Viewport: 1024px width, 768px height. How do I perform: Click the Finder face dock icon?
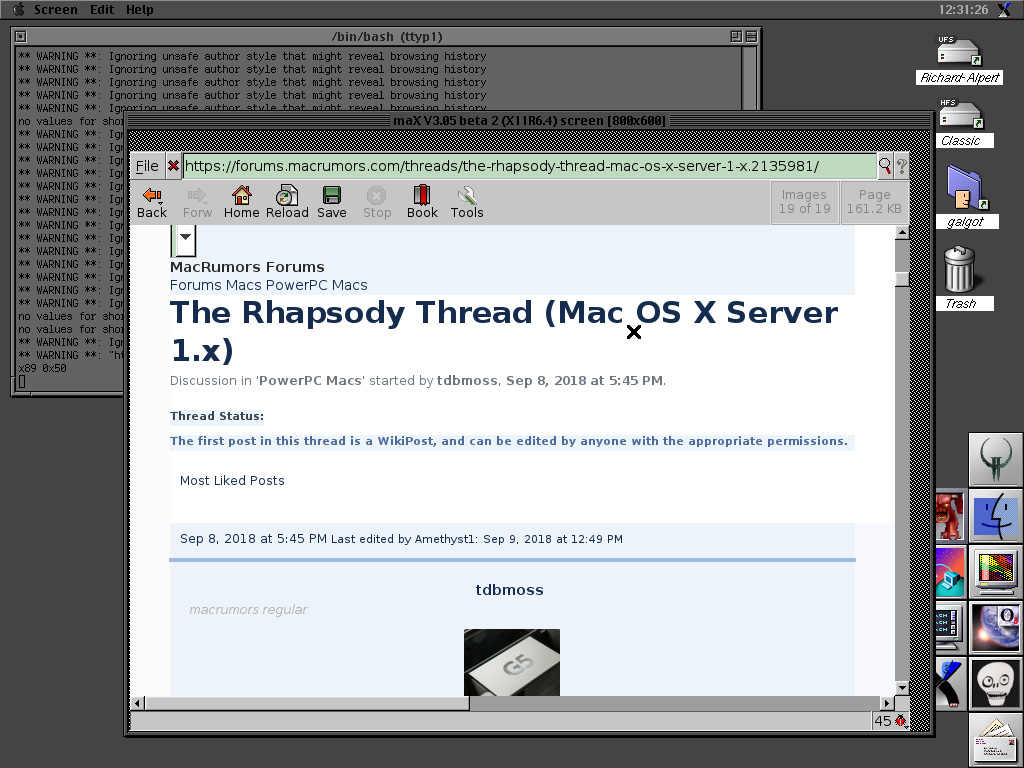coord(995,516)
